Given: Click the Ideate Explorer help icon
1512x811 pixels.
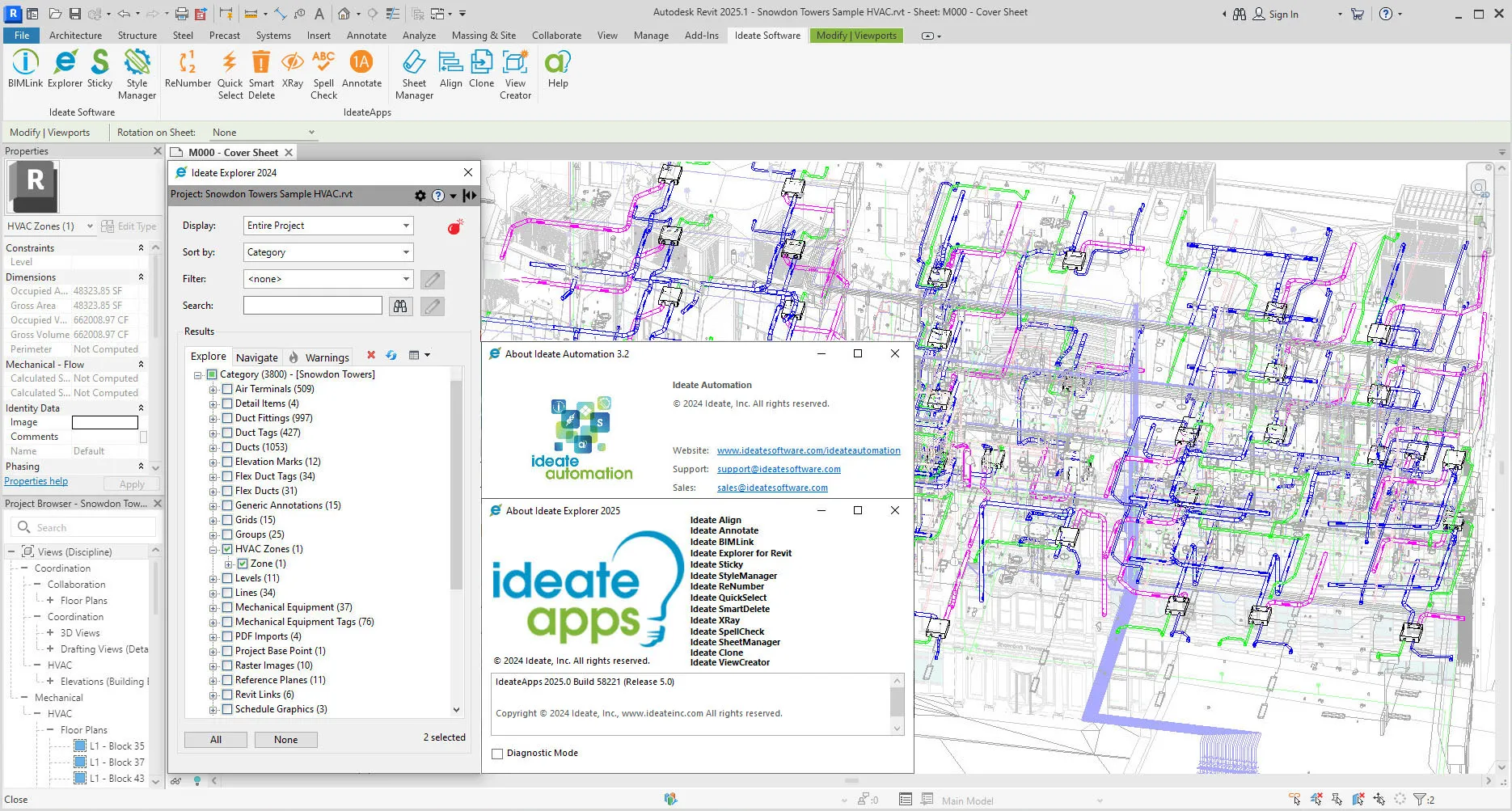Looking at the screenshot, I should [x=438, y=196].
